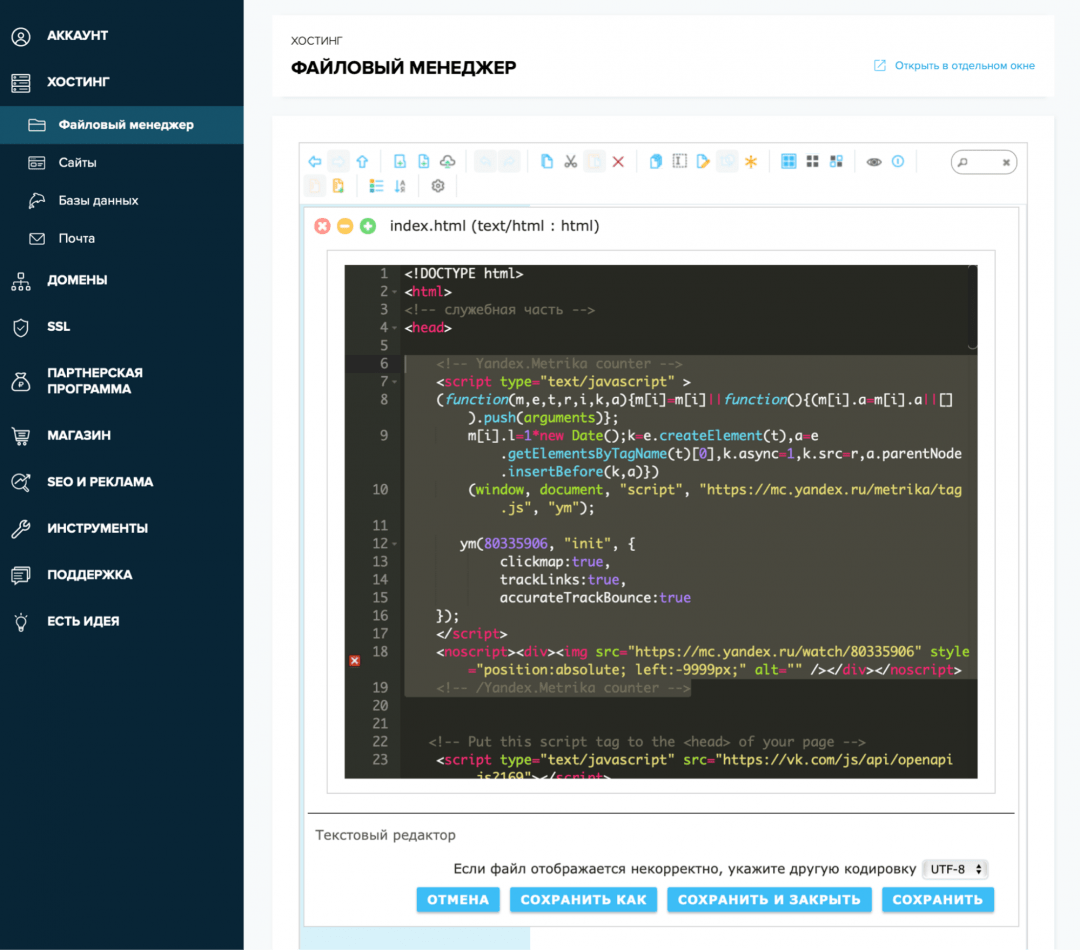Click the orange asterisk icon in toolbar
1080x950 pixels.
click(750, 161)
